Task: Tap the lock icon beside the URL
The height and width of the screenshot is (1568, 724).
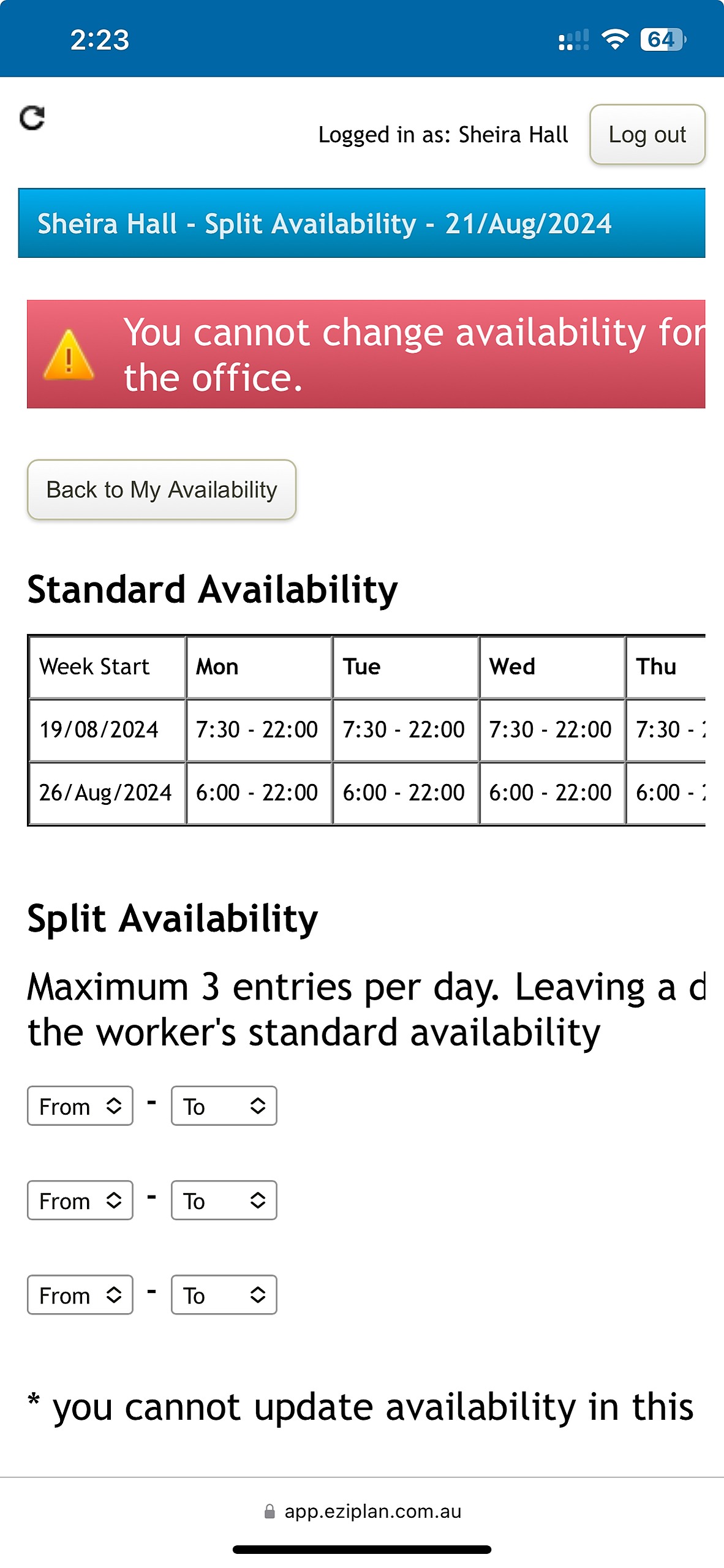Action: pos(270,1512)
